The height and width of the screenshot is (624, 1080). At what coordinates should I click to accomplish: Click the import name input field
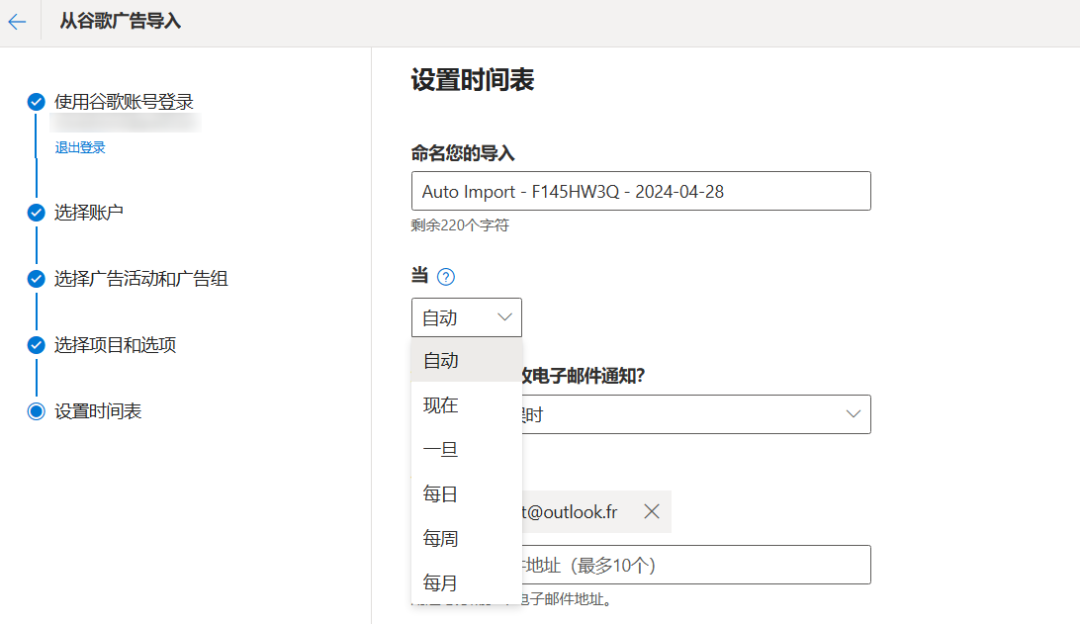point(642,190)
